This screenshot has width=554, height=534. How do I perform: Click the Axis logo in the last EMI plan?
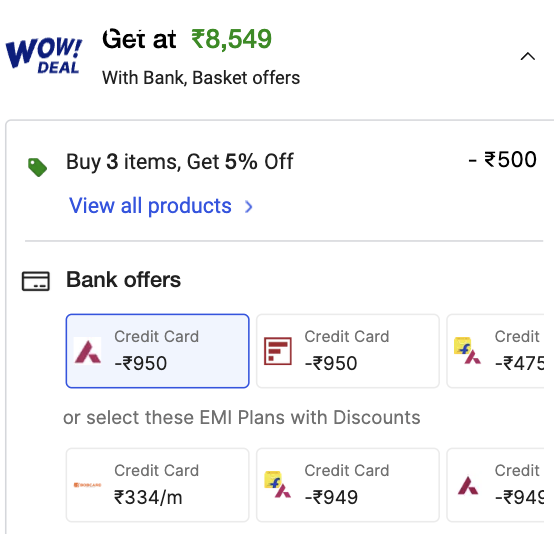click(468, 486)
